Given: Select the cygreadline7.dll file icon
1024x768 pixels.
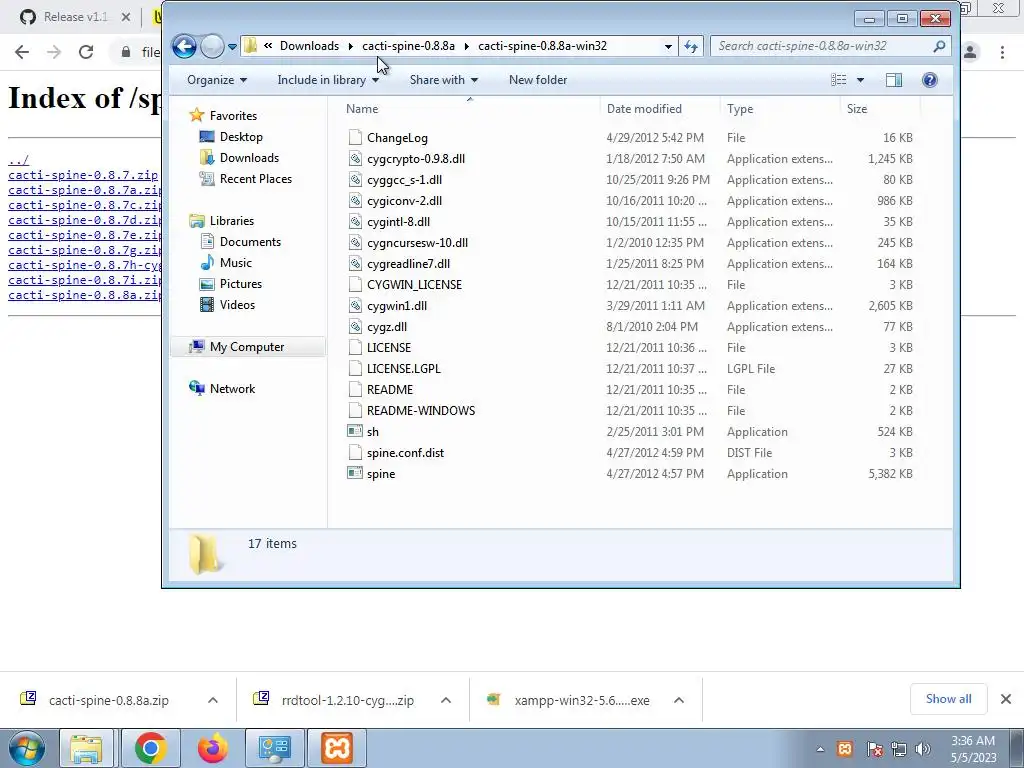Looking at the screenshot, I should pyautogui.click(x=355, y=263).
